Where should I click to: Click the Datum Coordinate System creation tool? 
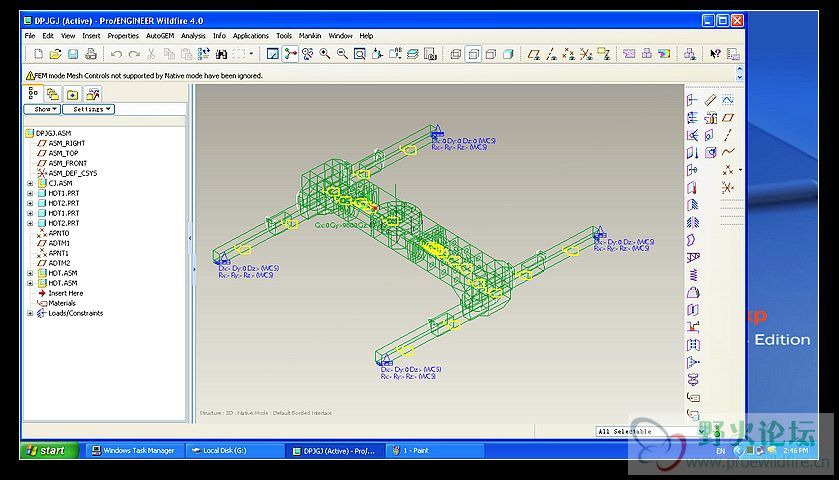click(x=728, y=188)
